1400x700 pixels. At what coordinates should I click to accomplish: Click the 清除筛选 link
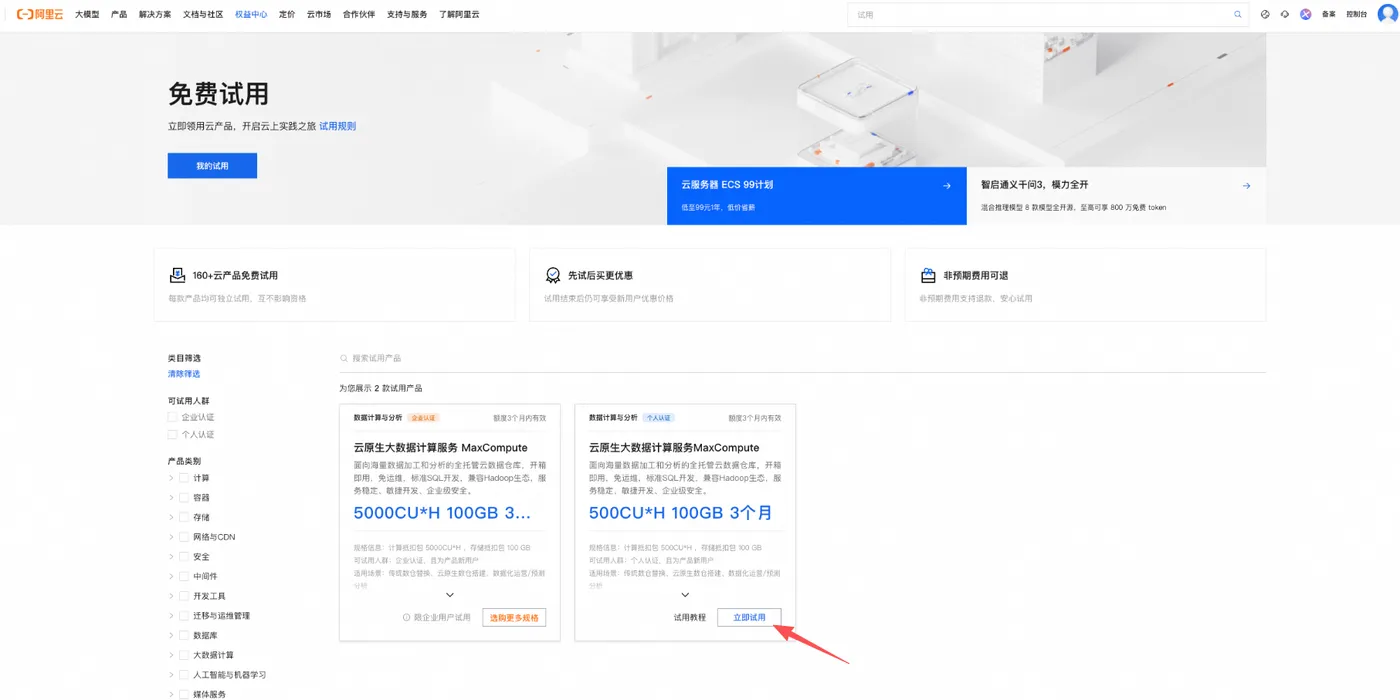pyautogui.click(x=184, y=374)
